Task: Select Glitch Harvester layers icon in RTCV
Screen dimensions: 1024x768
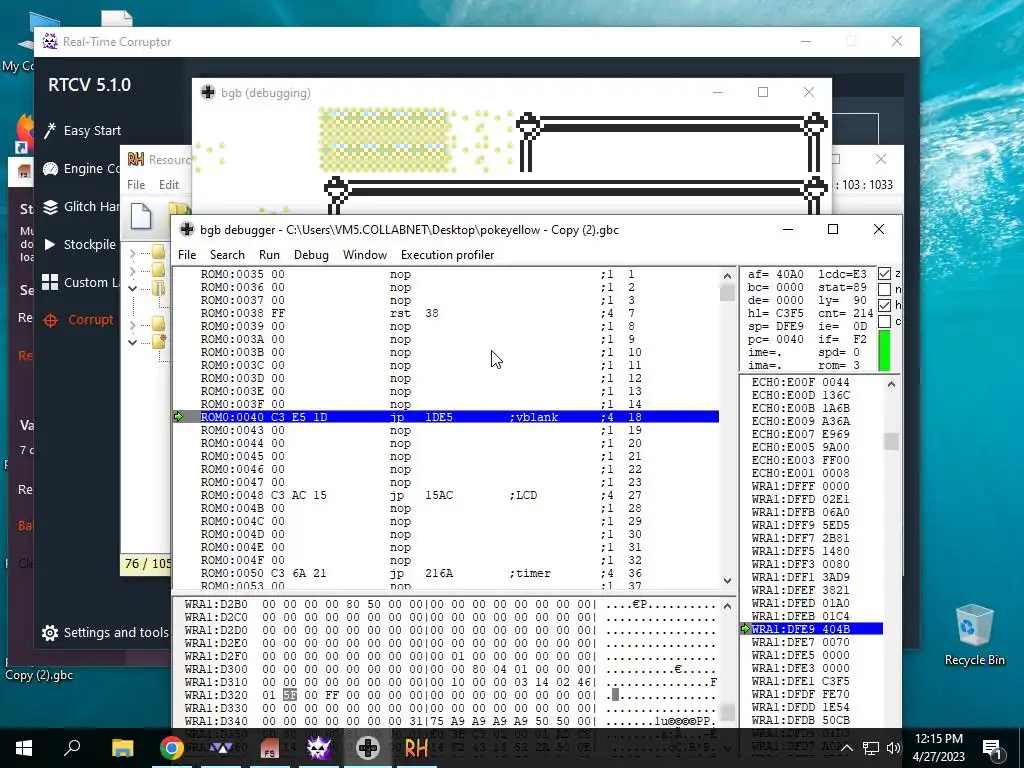Action: coord(50,207)
